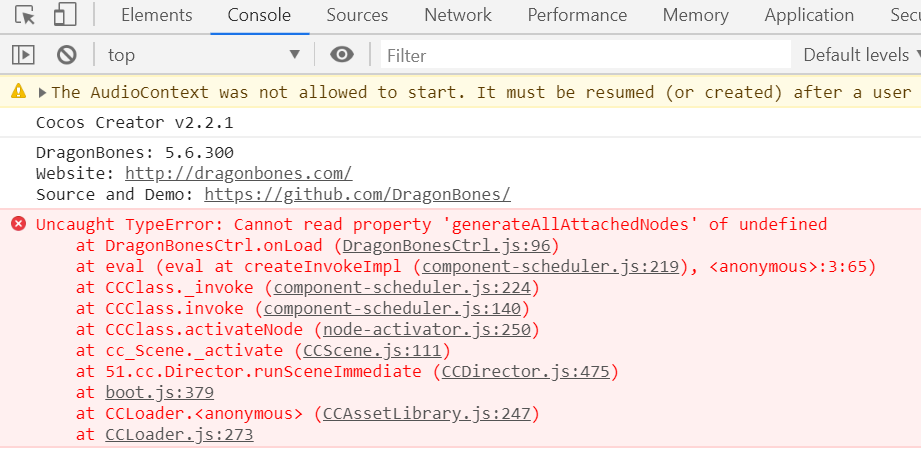The image size is (921, 452).
Task: Show the console sidebar panel
Action: click(x=25, y=55)
